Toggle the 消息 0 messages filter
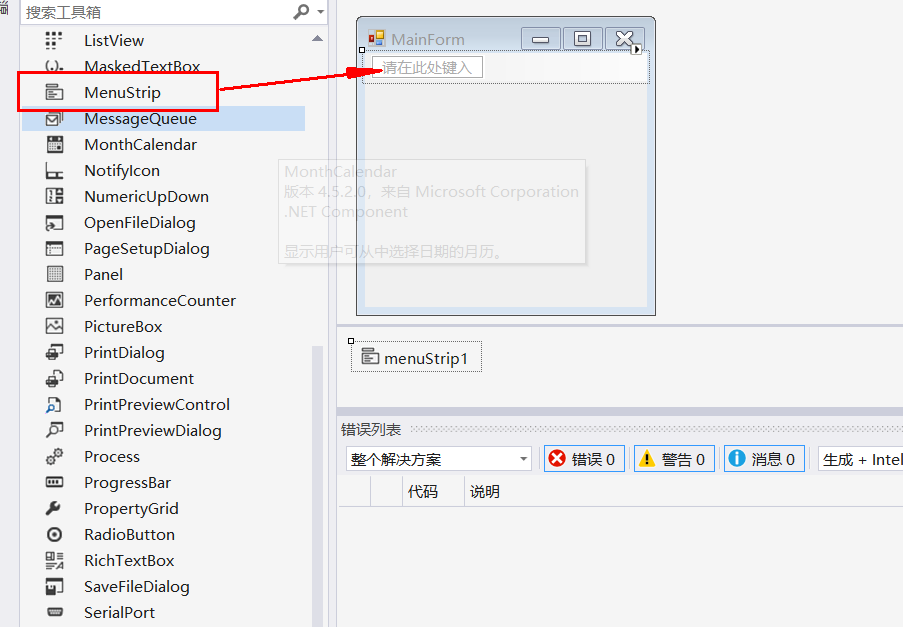This screenshot has height=627, width=903. tap(763, 458)
